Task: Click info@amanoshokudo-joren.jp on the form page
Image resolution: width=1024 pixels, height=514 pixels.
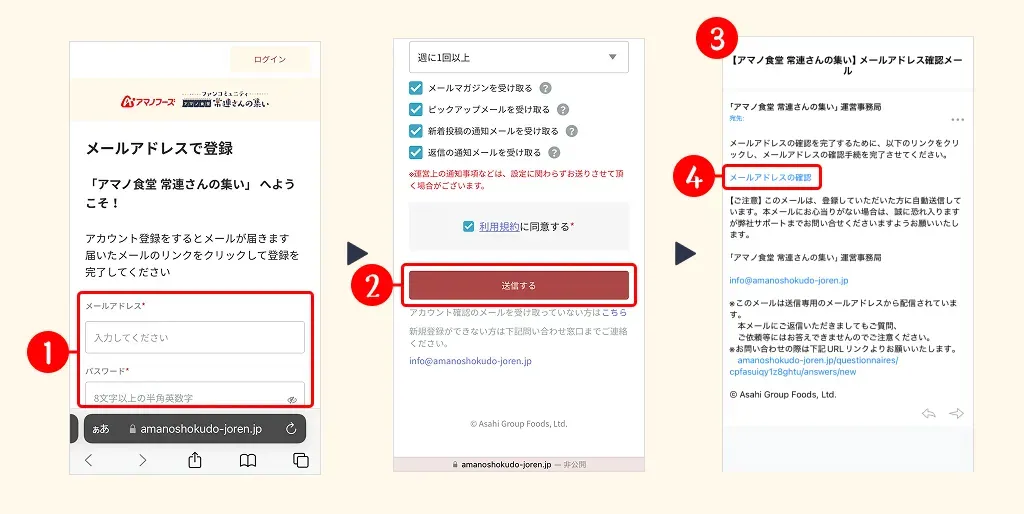Action: 470,361
